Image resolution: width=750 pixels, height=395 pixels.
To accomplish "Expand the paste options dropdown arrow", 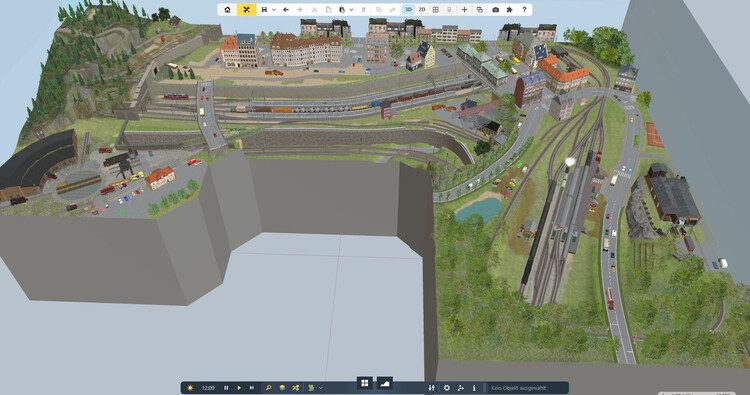I will [x=351, y=10].
